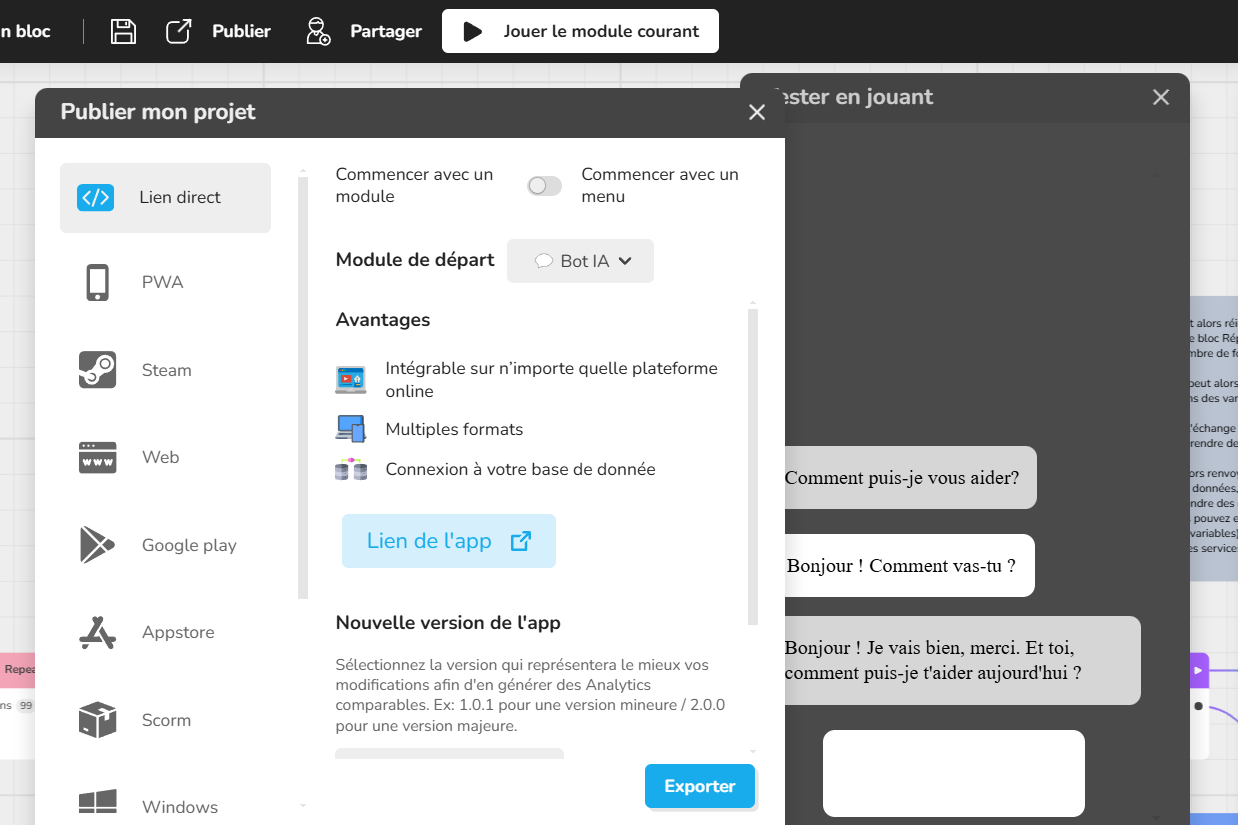The width and height of the screenshot is (1238, 825).
Task: Click 'Intégrable sur n'importe quelle plateforme online' text
Action: pyautogui.click(x=552, y=380)
